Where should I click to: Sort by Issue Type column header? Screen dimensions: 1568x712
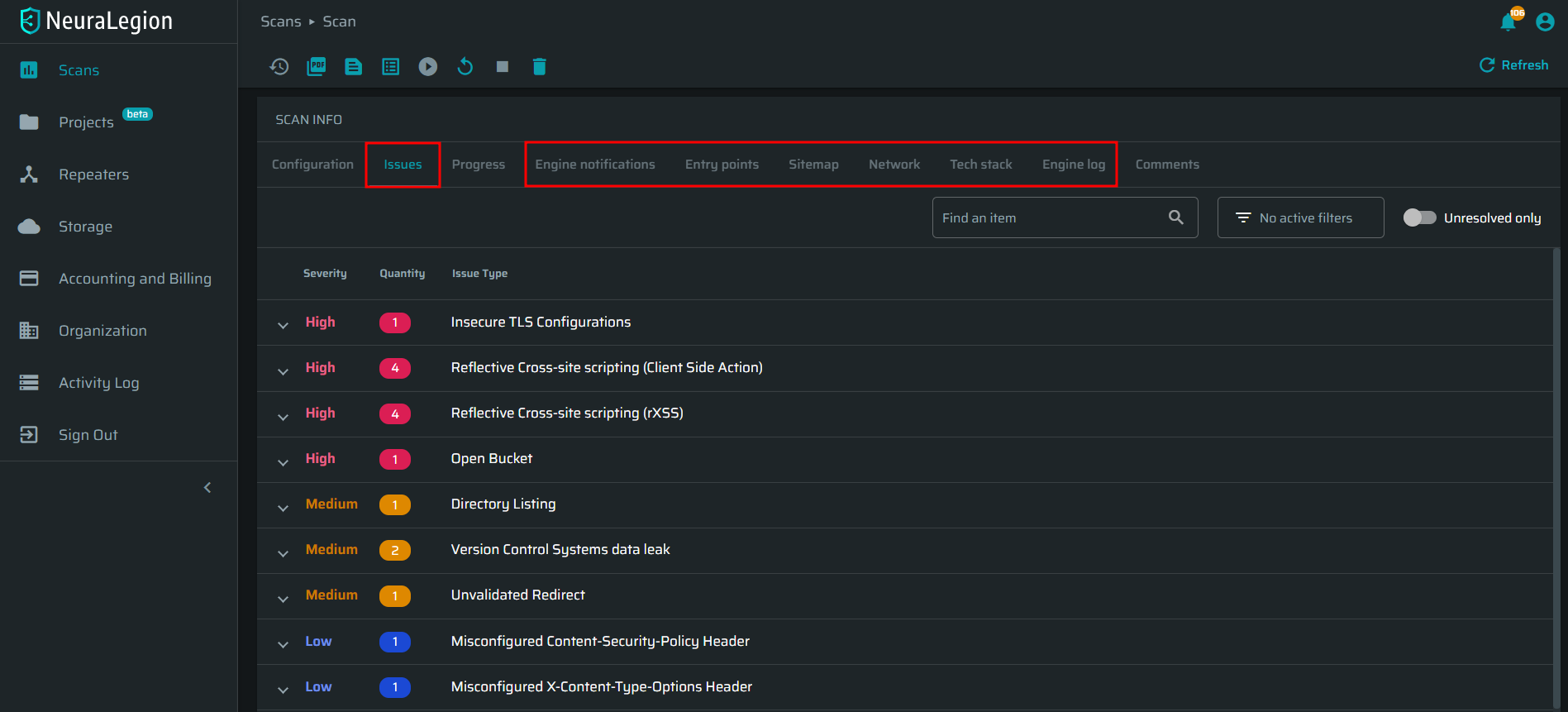coord(479,274)
